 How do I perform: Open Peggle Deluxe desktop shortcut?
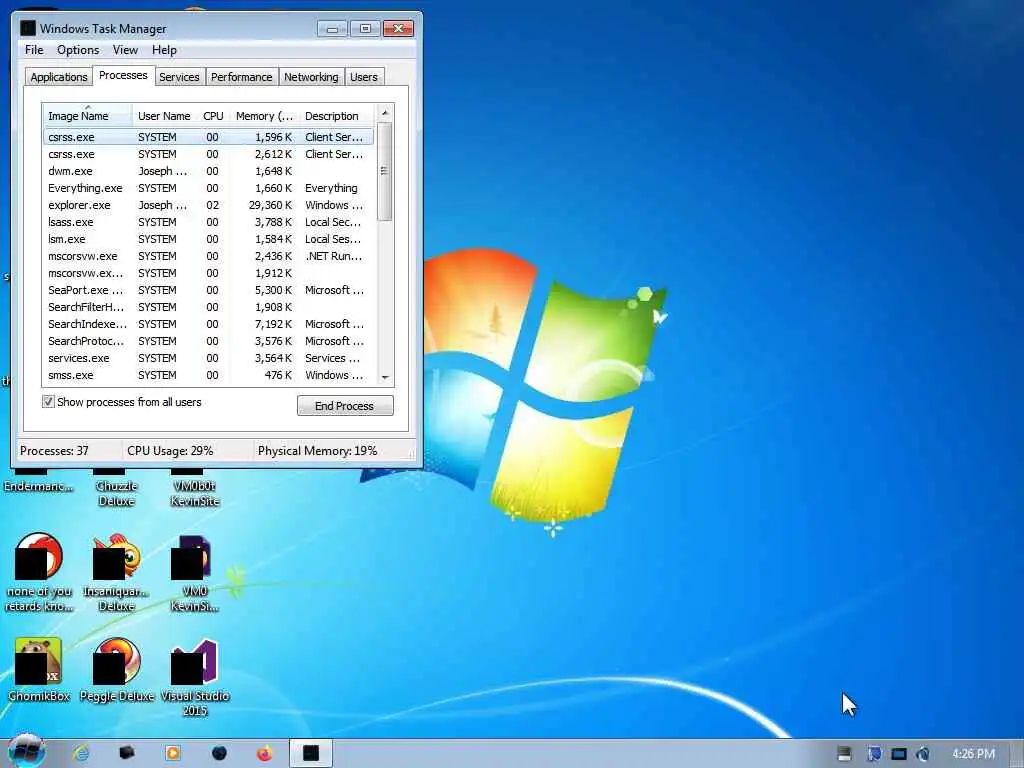pyautogui.click(x=116, y=670)
